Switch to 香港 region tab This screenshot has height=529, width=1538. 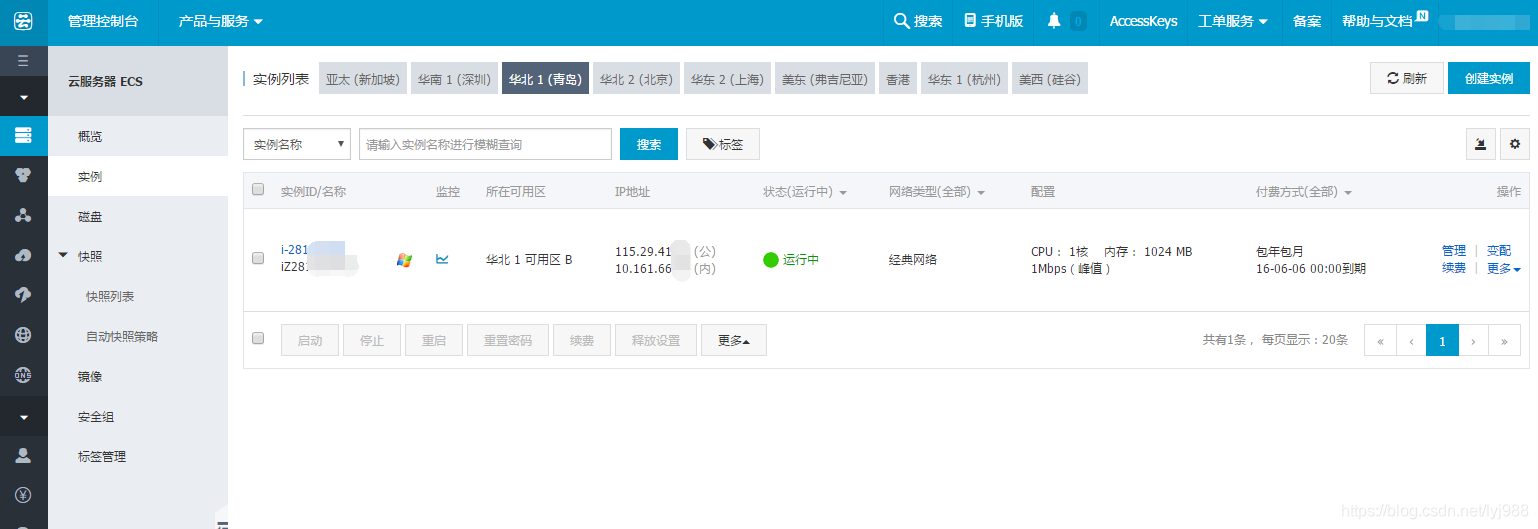(898, 79)
